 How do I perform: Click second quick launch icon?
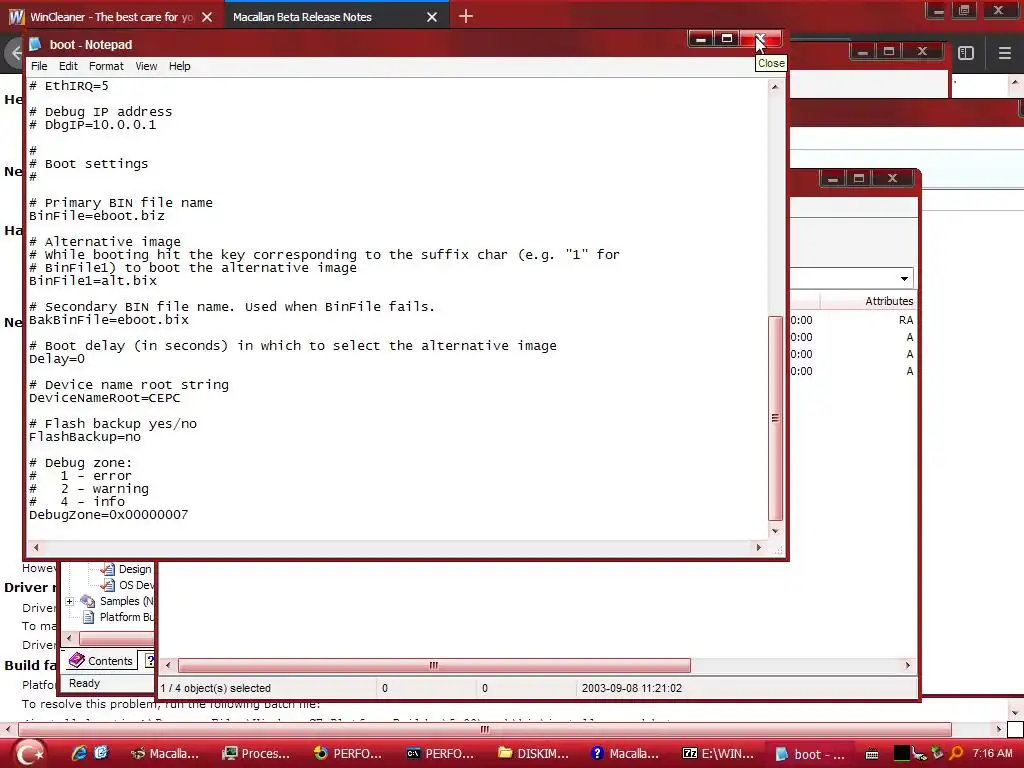pos(101,753)
